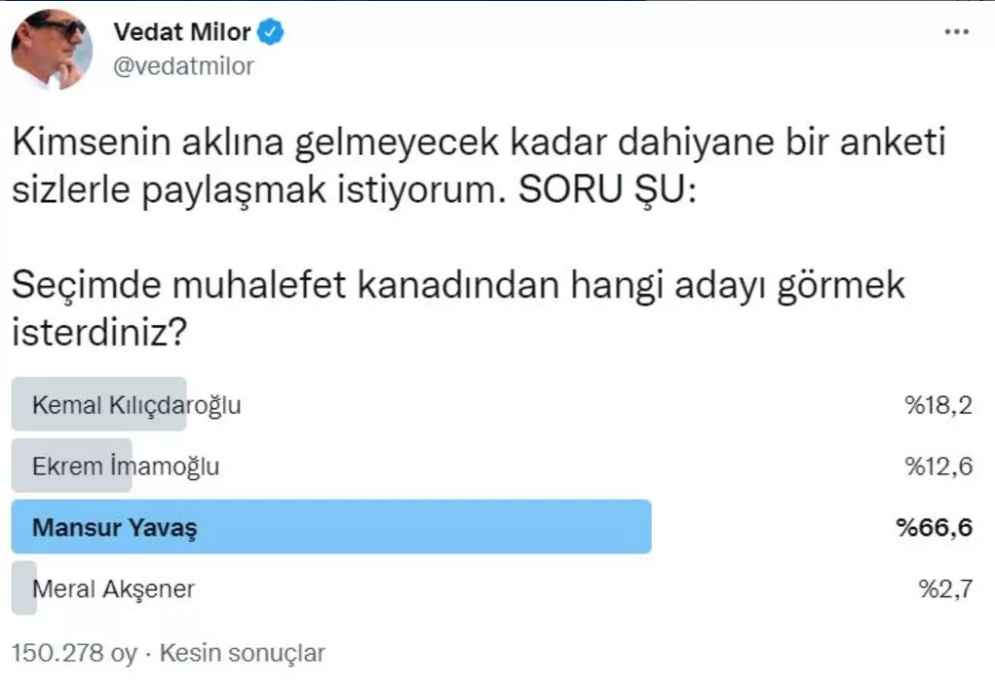Click the 150.278 oy vote count
This screenshot has height=686, width=995.
pyautogui.click(x=74, y=653)
